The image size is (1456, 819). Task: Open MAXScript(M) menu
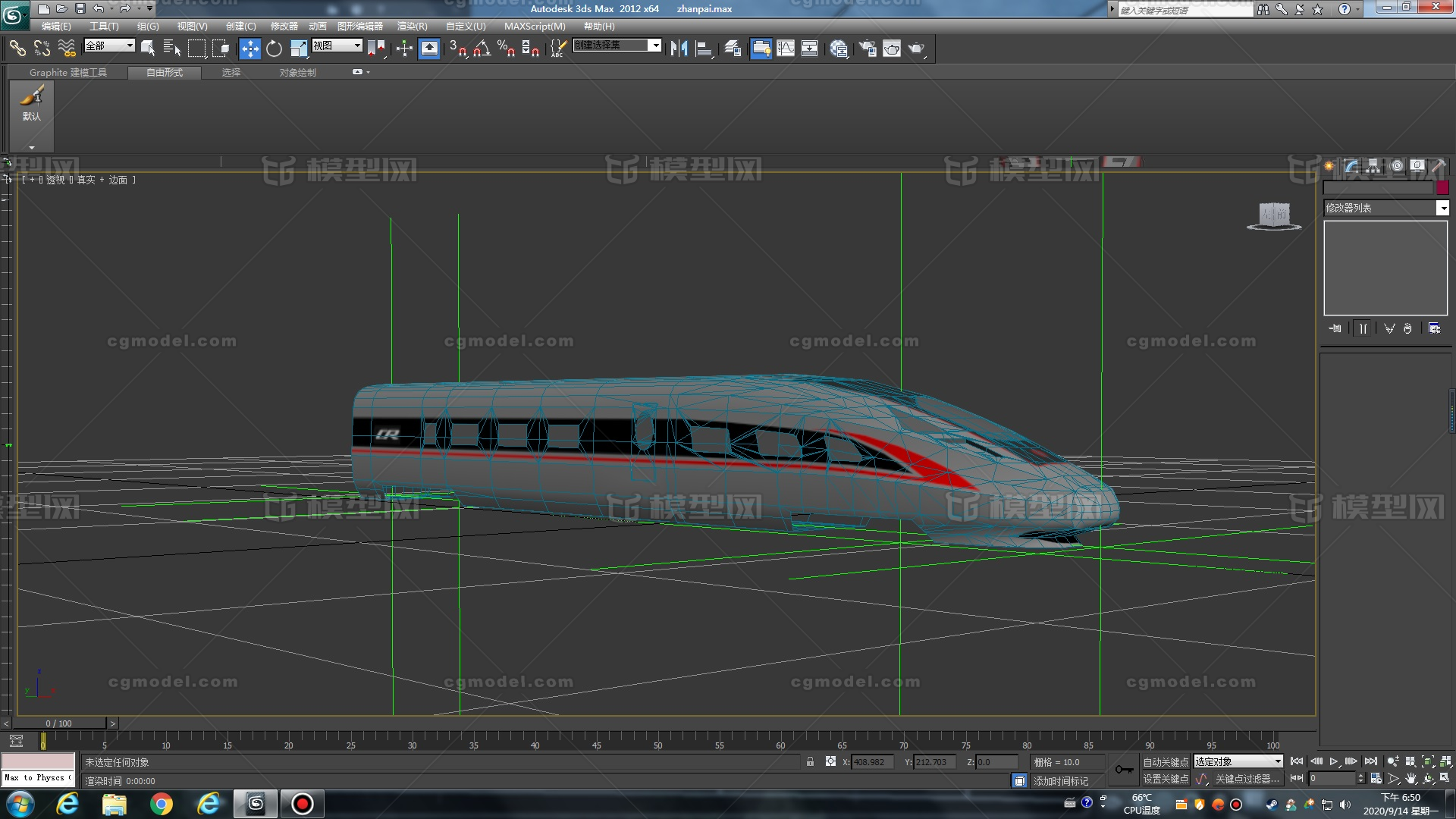(535, 26)
